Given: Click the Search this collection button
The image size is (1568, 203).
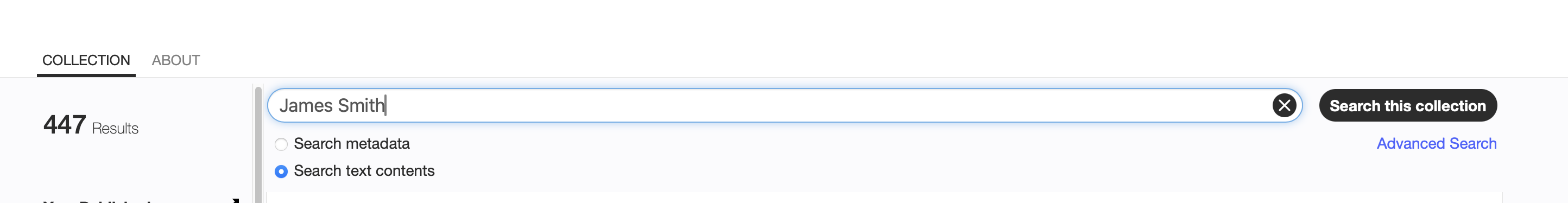Looking at the screenshot, I should (x=1407, y=105).
